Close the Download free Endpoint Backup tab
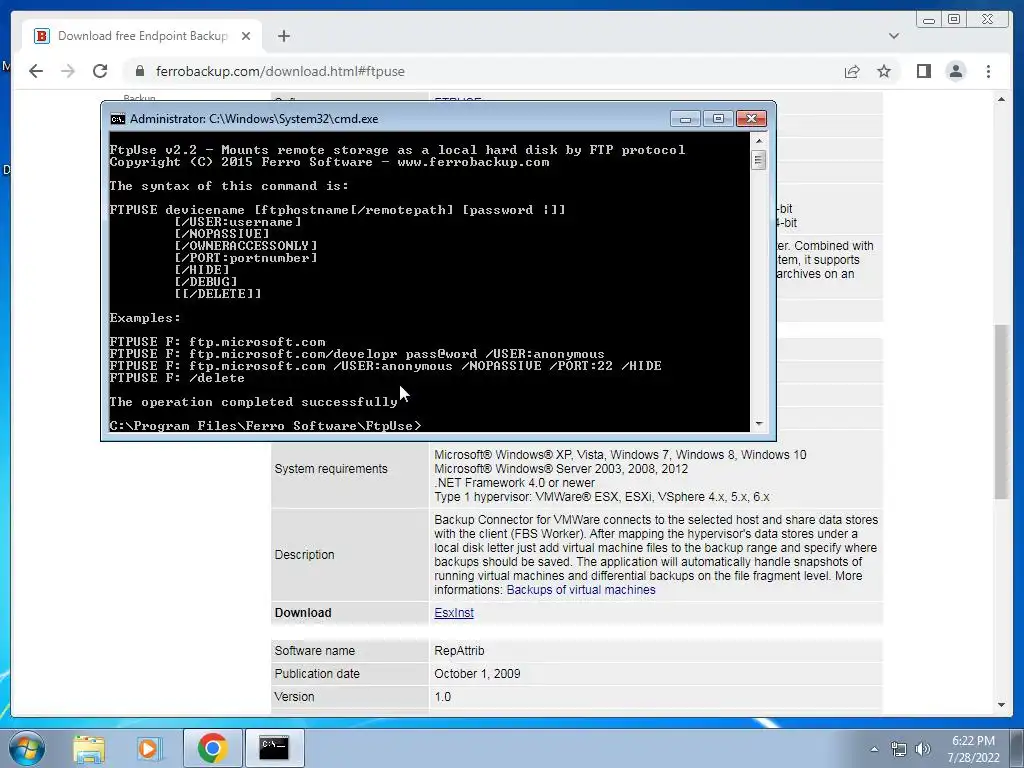 [246, 36]
